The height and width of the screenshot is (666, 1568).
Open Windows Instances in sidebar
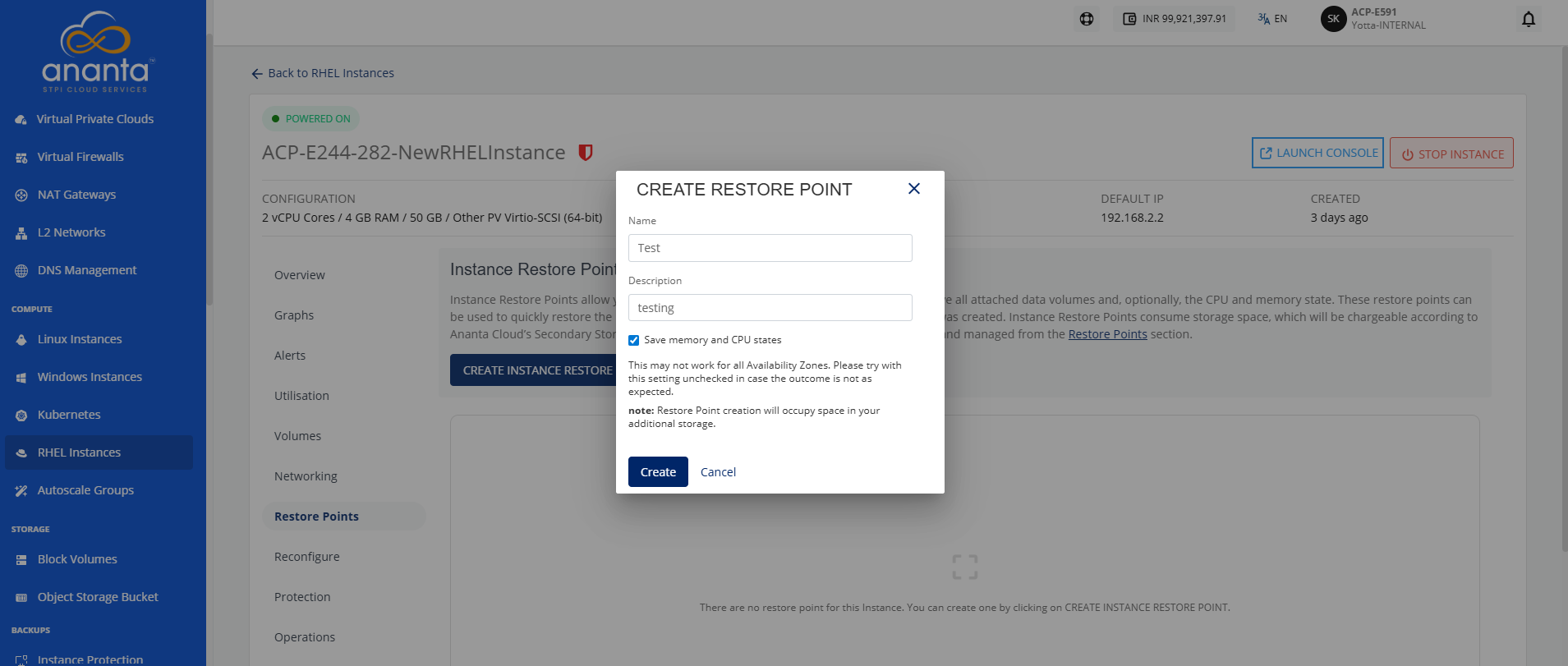pyautogui.click(x=90, y=377)
